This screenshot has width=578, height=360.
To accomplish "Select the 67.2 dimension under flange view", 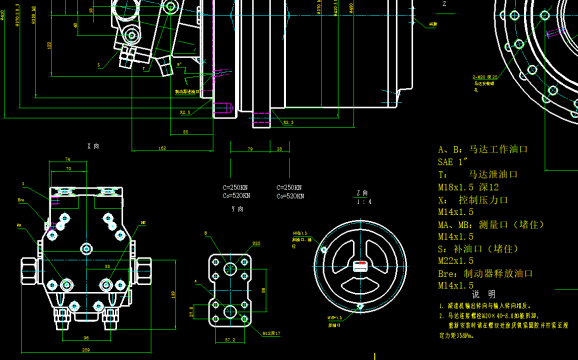I will click(x=230, y=340).
